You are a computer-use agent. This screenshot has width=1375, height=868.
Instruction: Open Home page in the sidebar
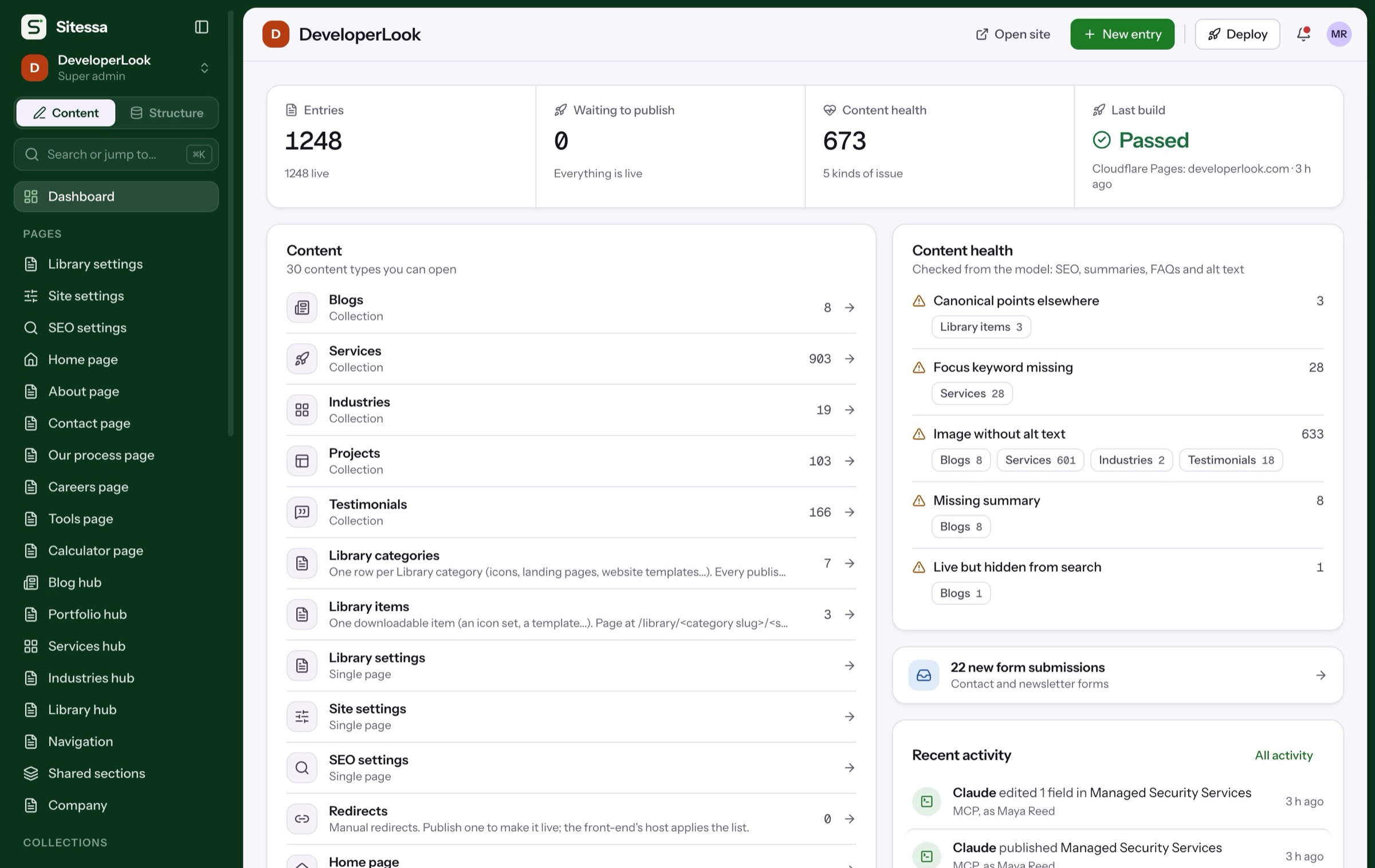[116, 359]
